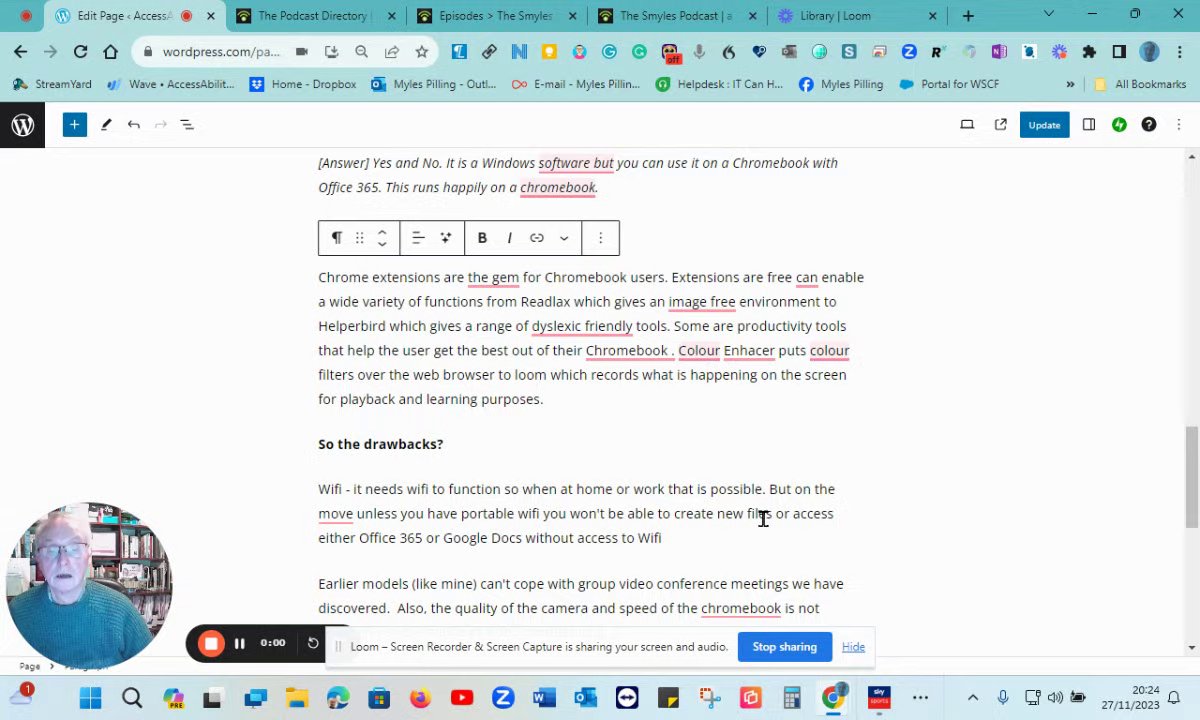Insert a link from block toolbar
This screenshot has width=1200, height=720.
point(537,238)
